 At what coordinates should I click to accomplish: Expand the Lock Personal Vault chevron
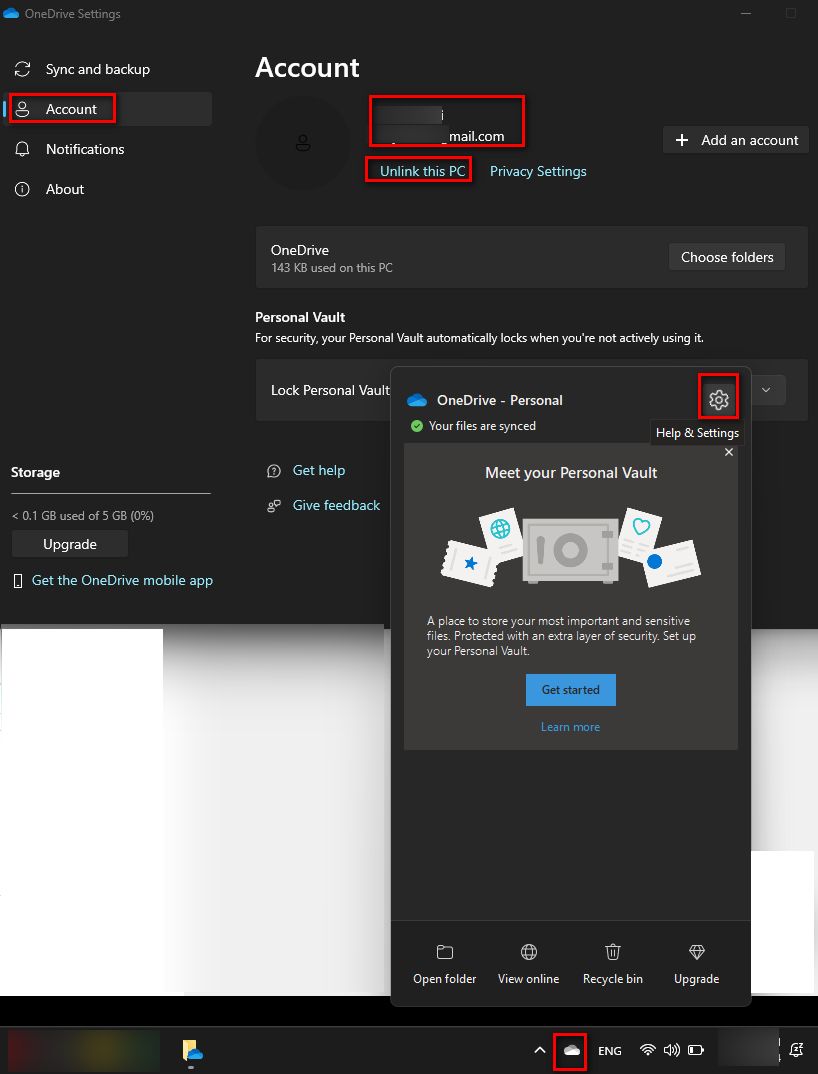pyautogui.click(x=767, y=390)
